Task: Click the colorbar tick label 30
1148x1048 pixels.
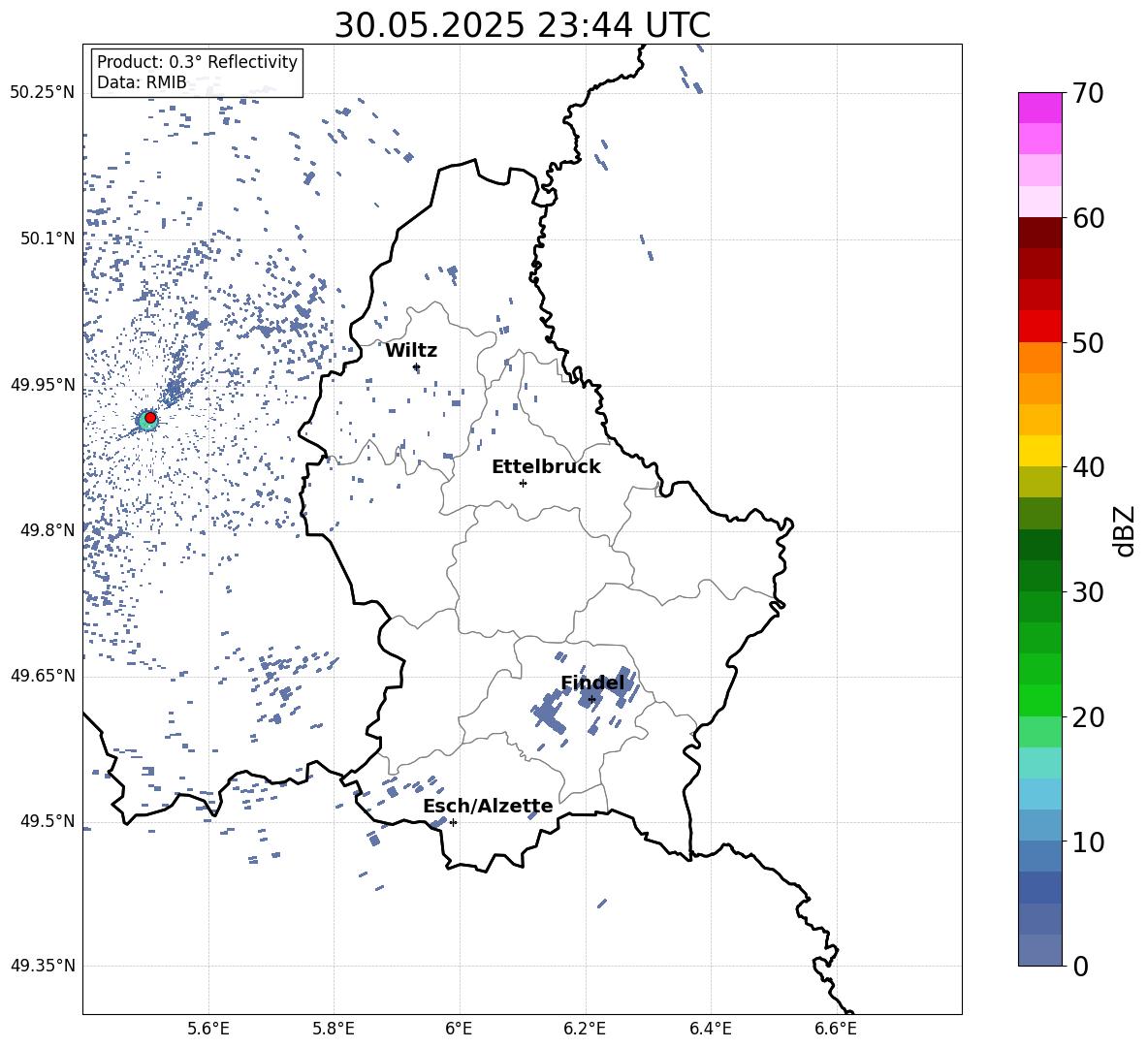Action: 1088,592
